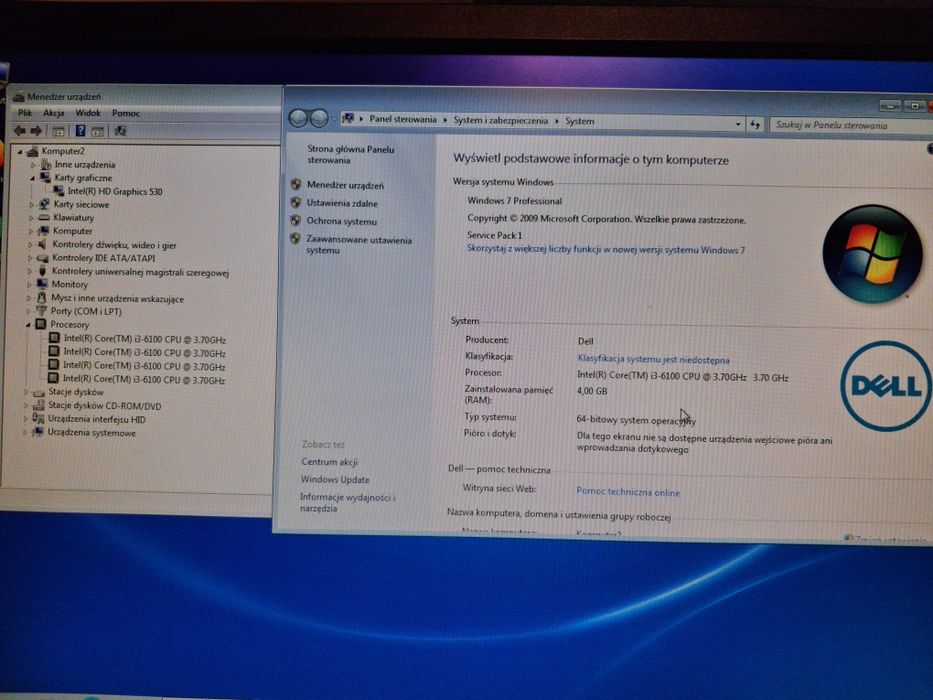933x700 pixels.
Task: Click the Back arrow in Device Manager toolbar
Action: tap(20, 131)
